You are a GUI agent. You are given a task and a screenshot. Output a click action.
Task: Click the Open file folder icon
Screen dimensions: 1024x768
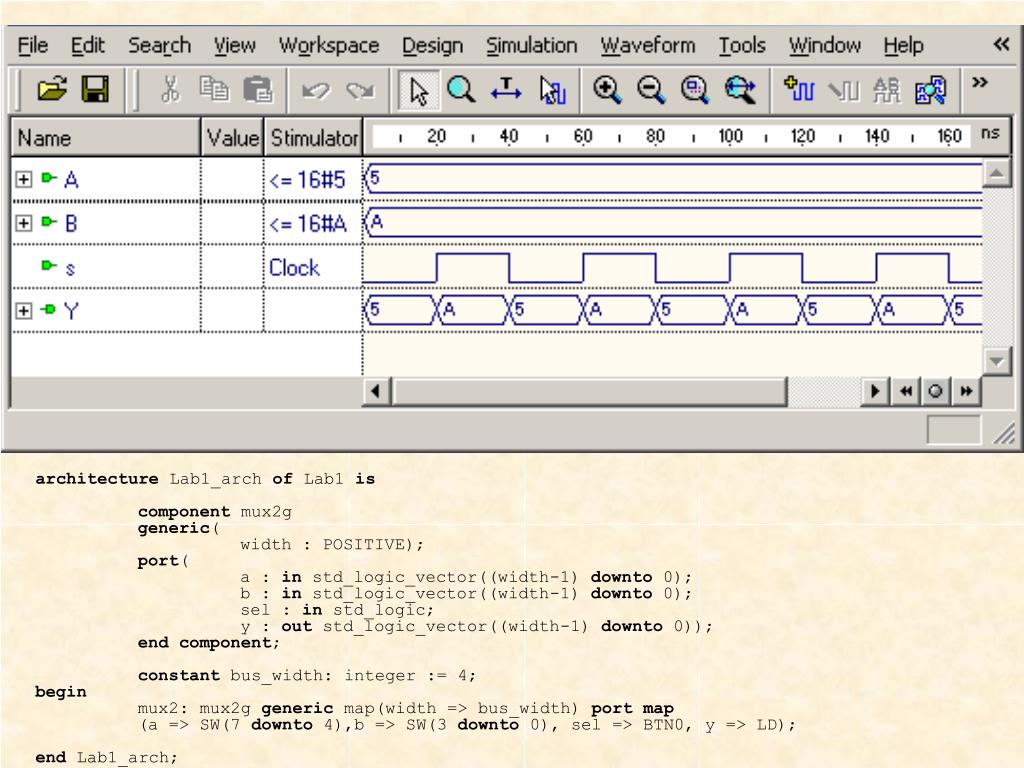click(x=52, y=89)
